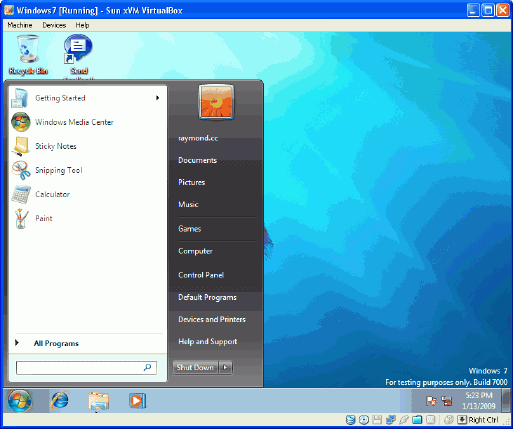Select the Calculator label
The width and height of the screenshot is (513, 429).
pyautogui.click(x=53, y=194)
